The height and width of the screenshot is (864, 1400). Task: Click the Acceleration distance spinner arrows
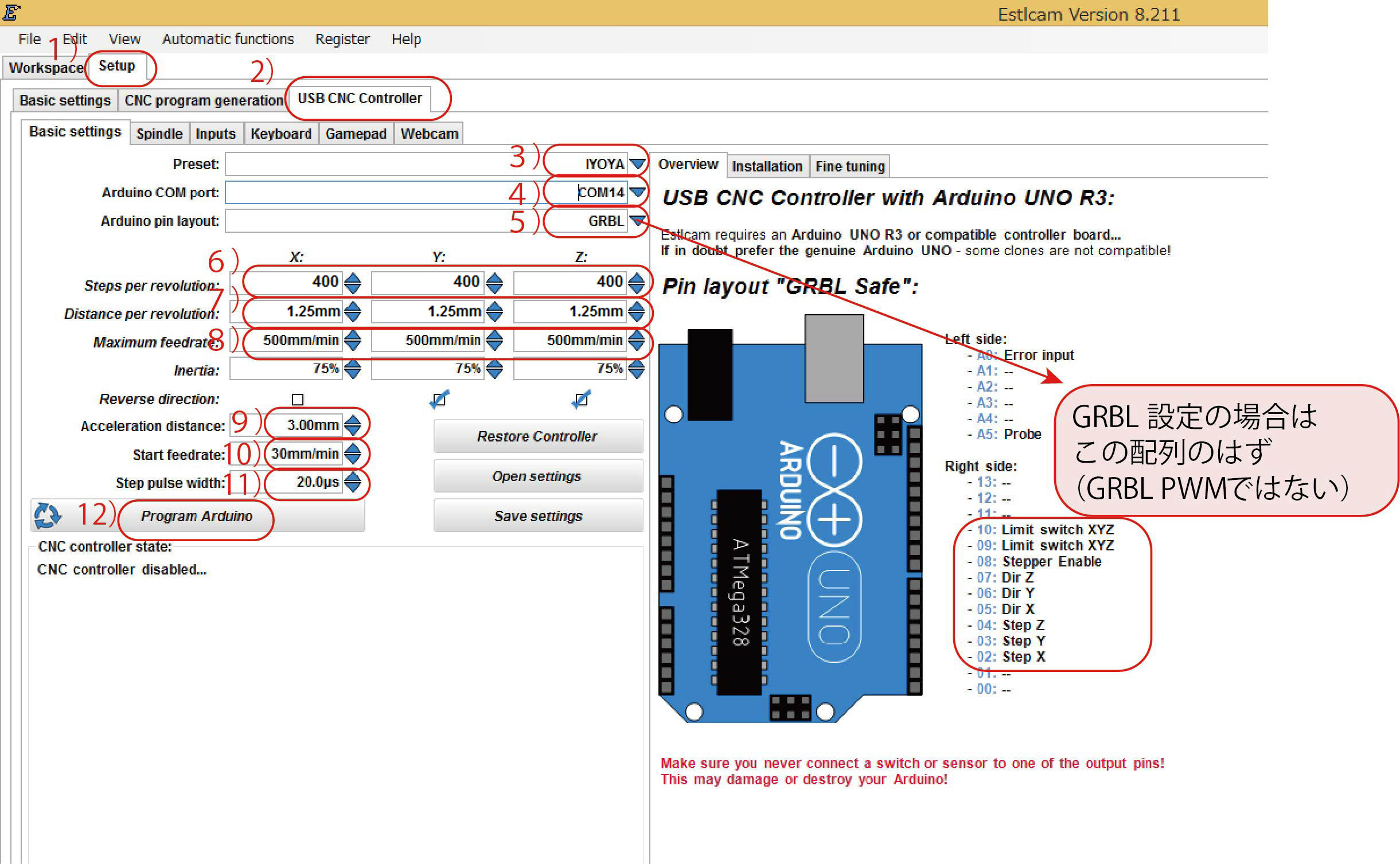point(353,425)
